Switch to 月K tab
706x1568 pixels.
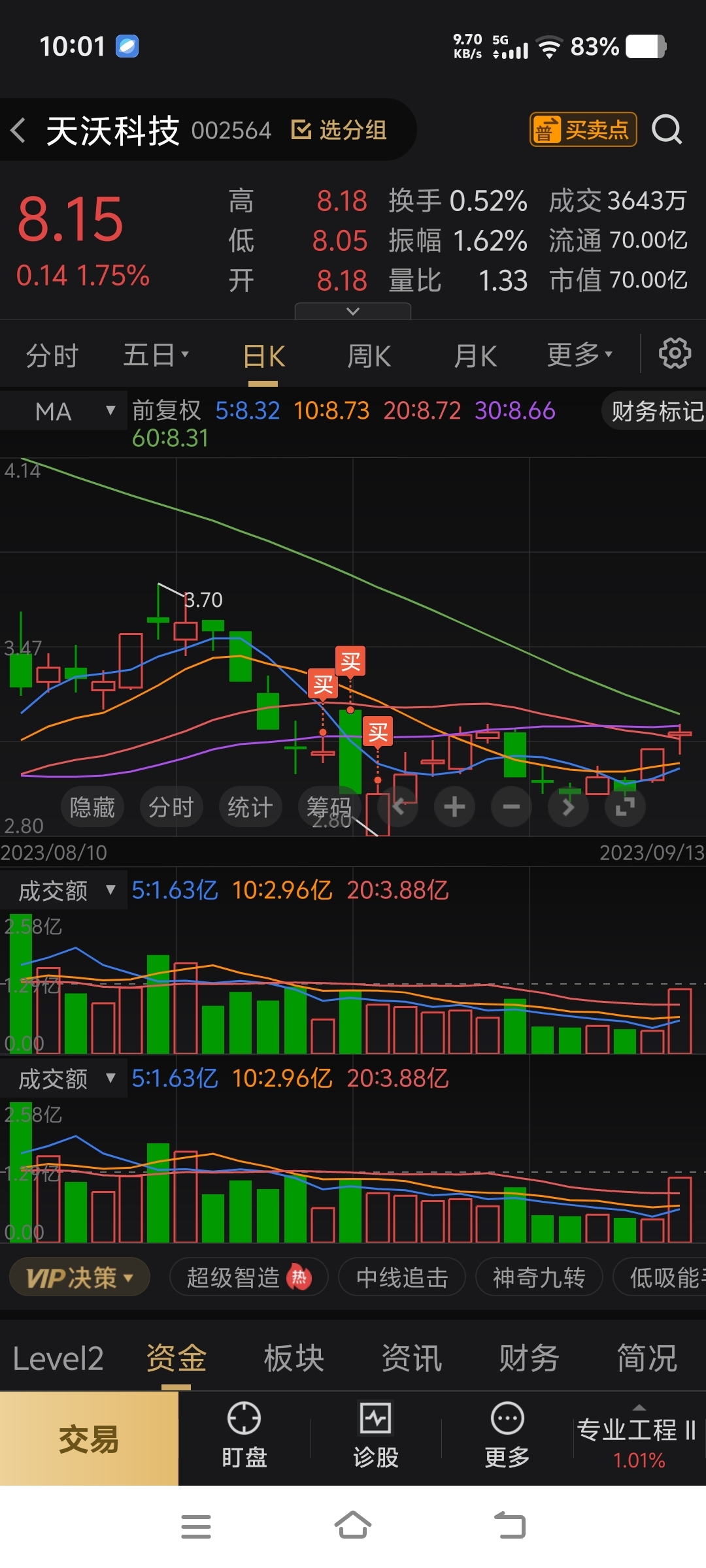coord(476,357)
